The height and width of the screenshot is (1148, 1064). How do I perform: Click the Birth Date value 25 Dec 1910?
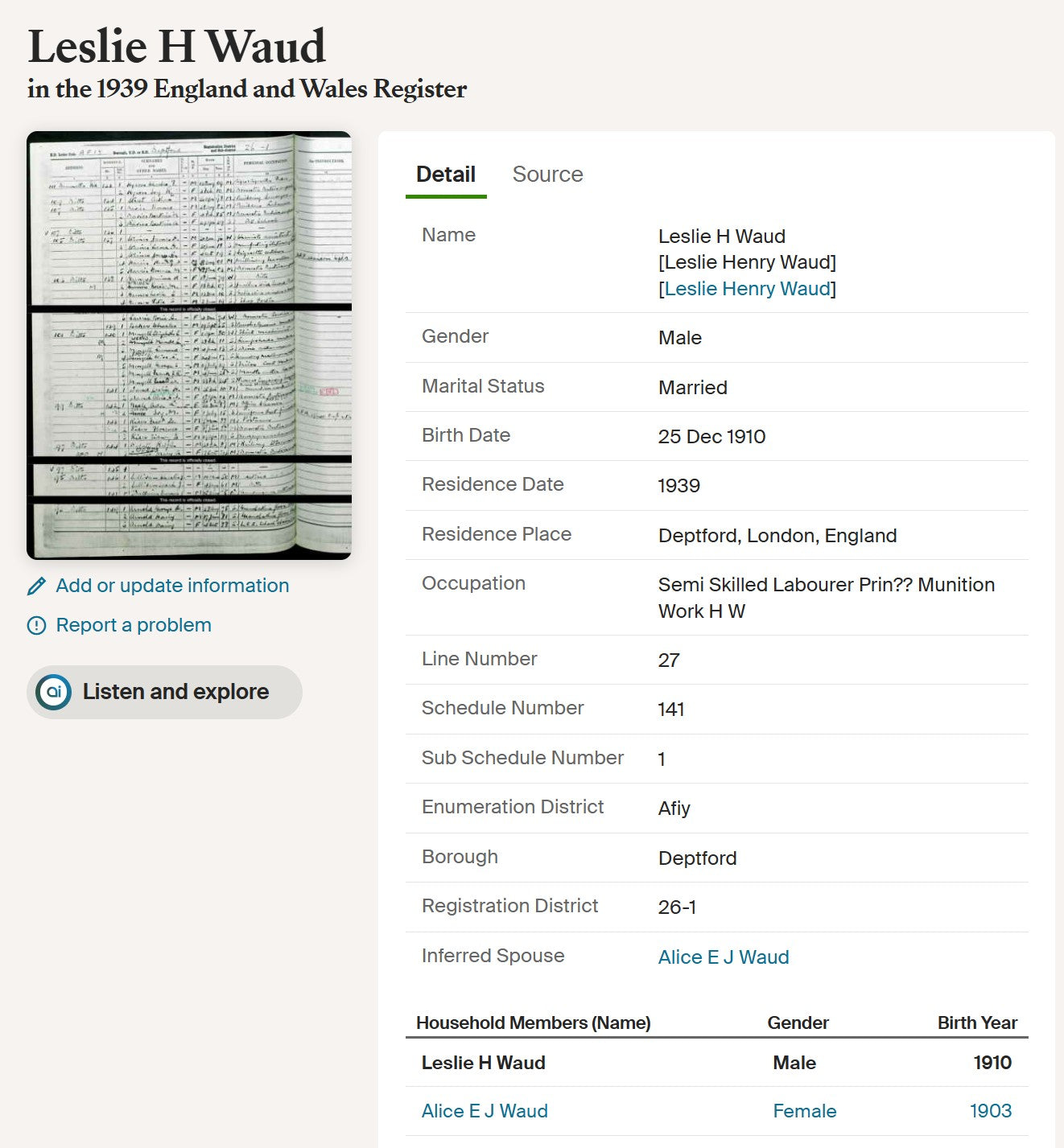coord(711,437)
